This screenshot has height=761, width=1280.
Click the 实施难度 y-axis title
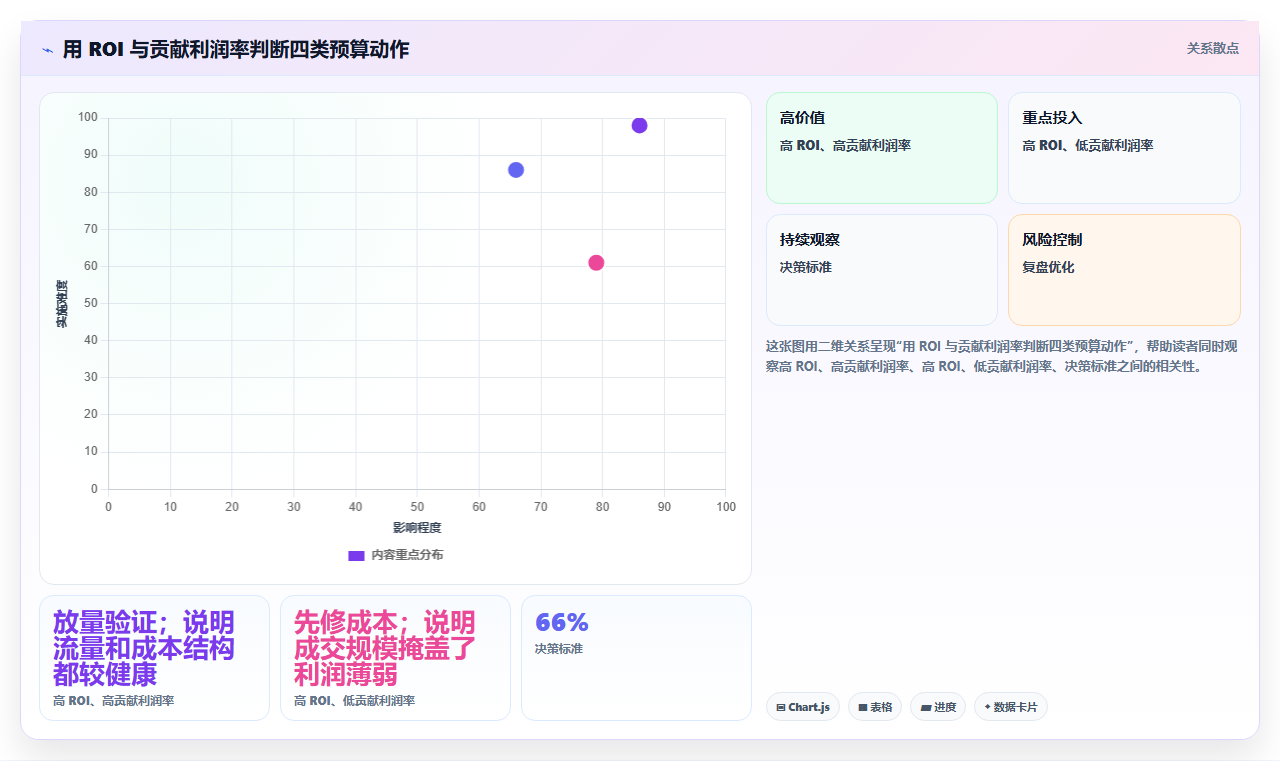click(x=61, y=304)
